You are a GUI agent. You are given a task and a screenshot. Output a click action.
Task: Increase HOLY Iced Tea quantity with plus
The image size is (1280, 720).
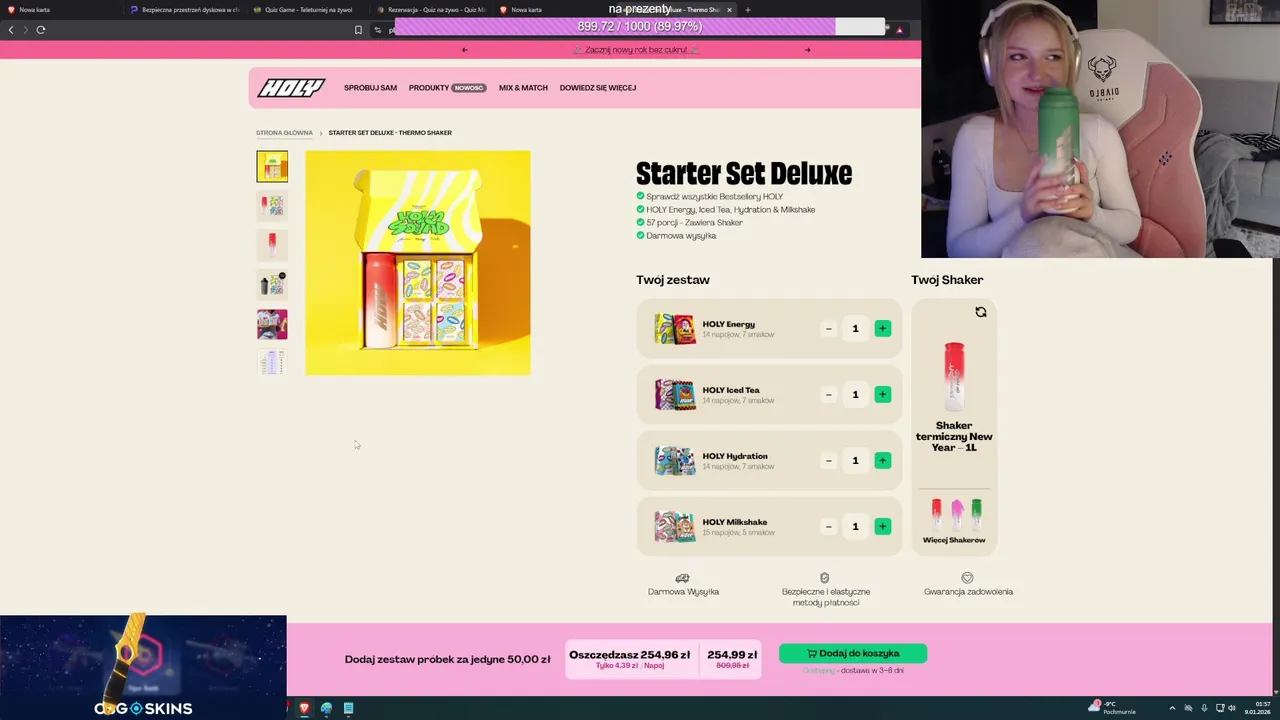tap(882, 394)
